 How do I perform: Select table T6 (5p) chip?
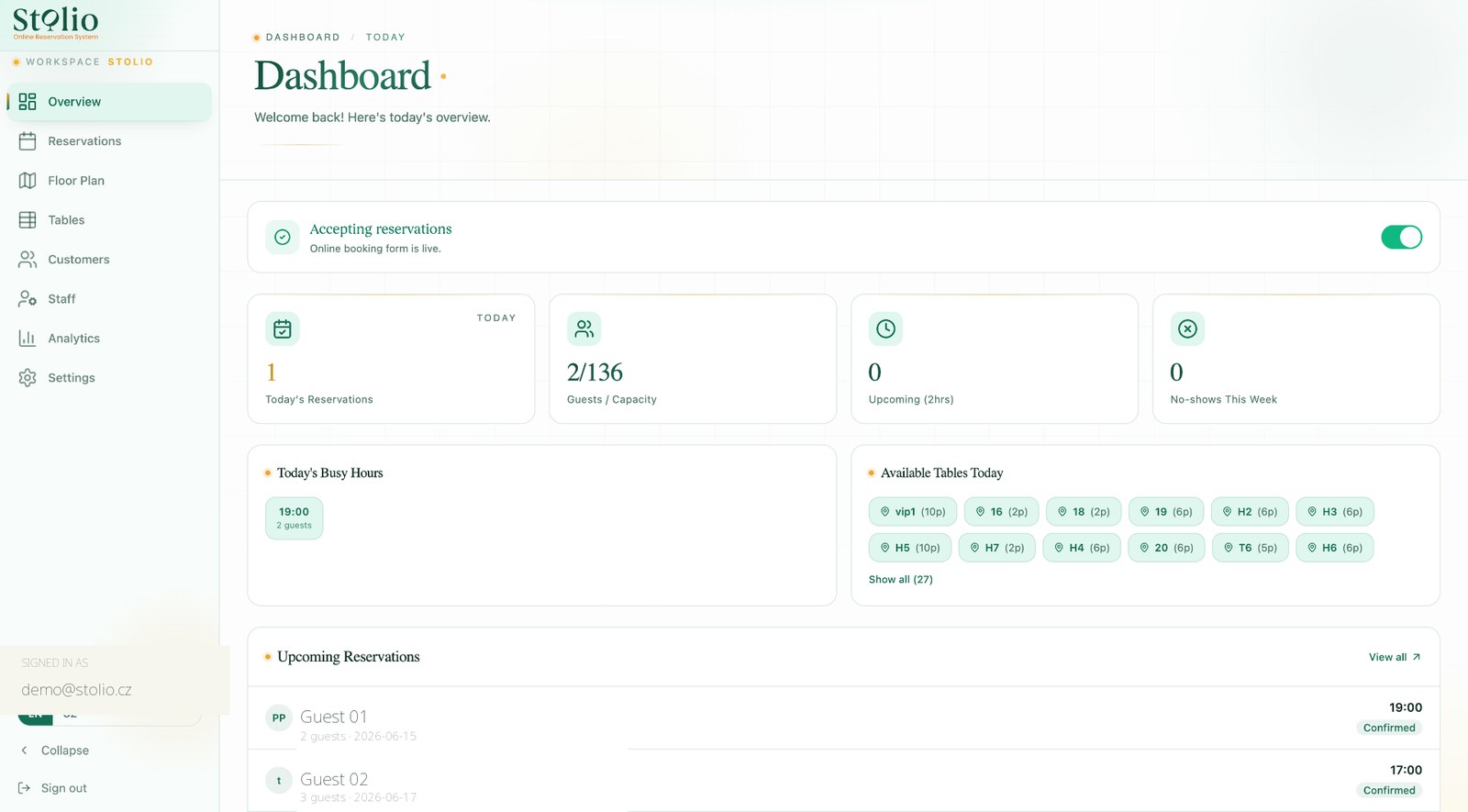tap(1251, 548)
